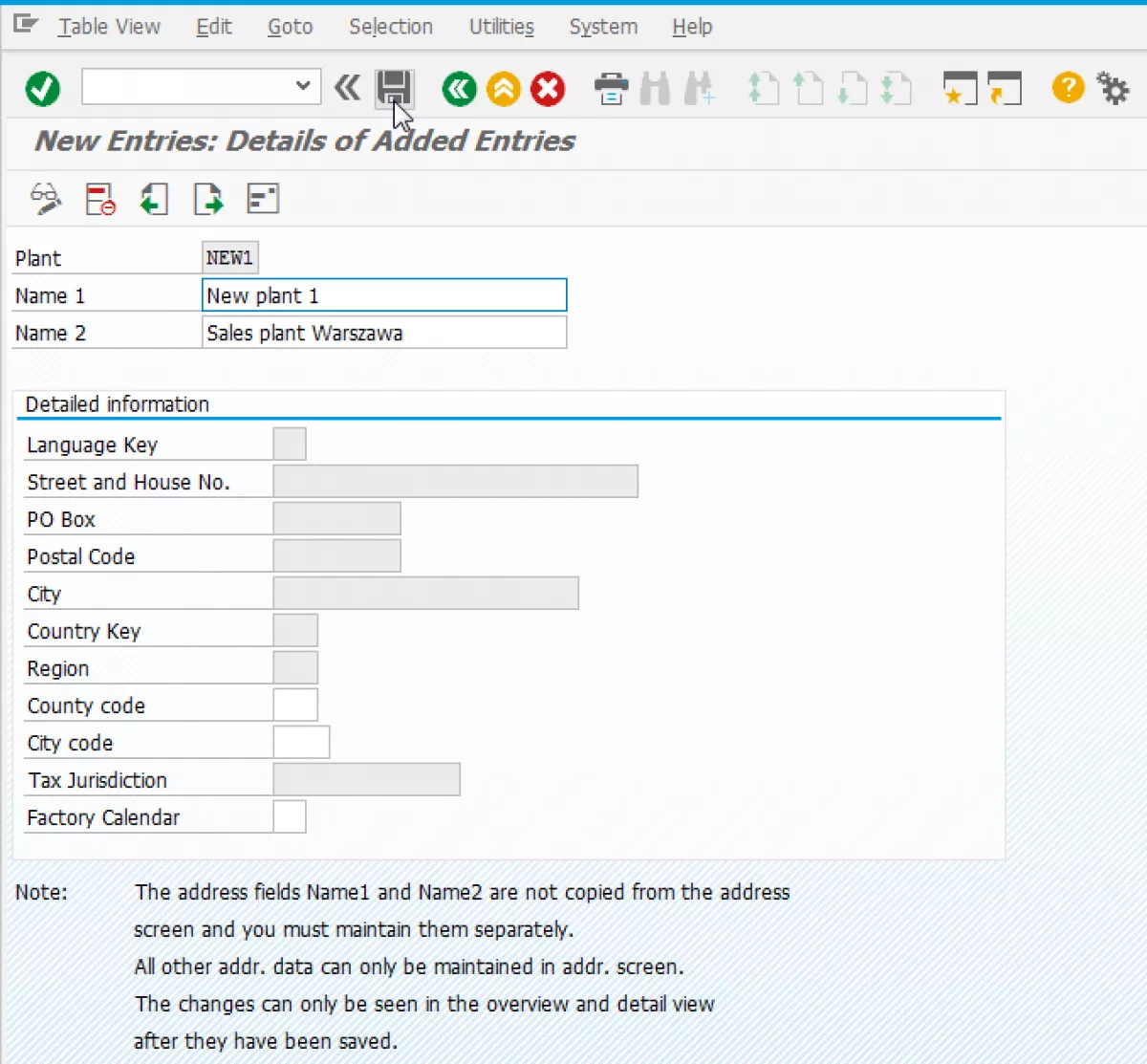1147x1064 pixels.
Task: Go to the previous entry icon
Action: [154, 199]
